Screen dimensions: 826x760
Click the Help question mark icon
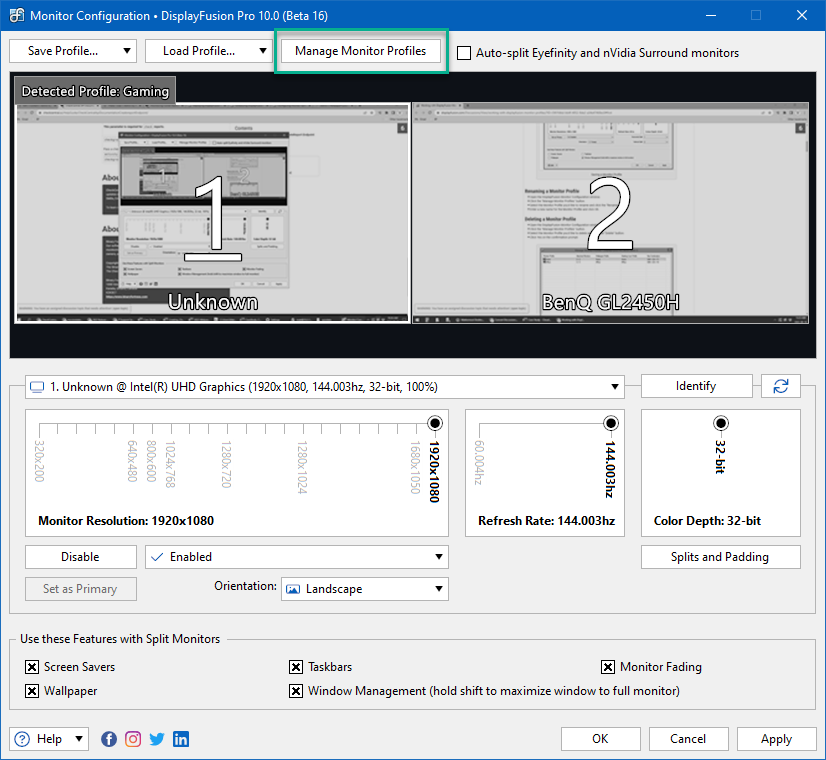pos(22,739)
